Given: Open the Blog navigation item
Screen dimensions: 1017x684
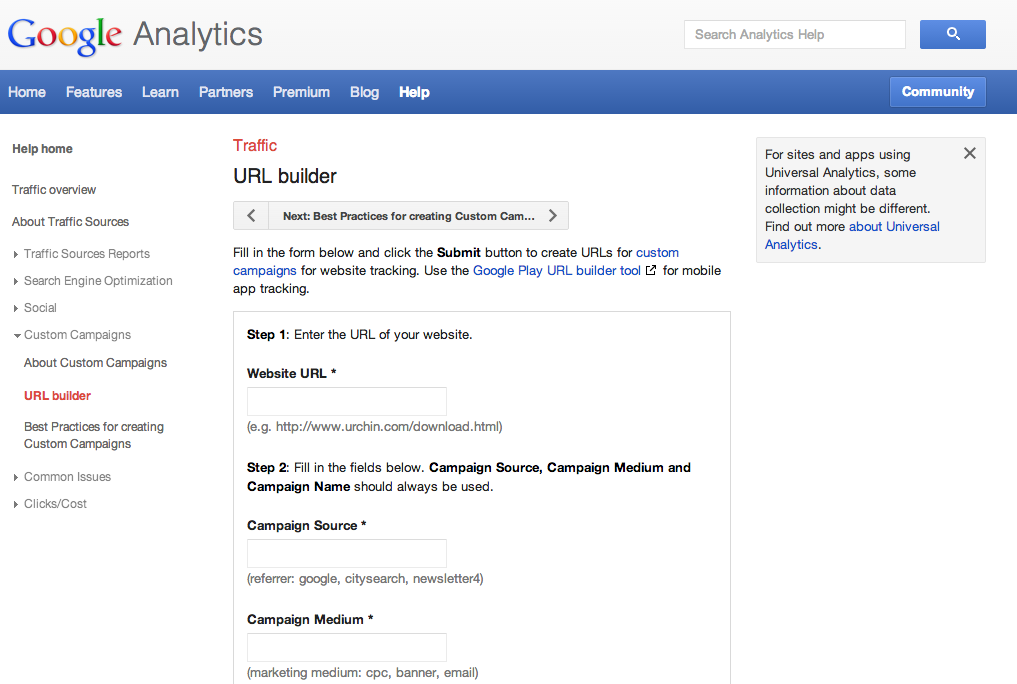Looking at the screenshot, I should pyautogui.click(x=364, y=92).
